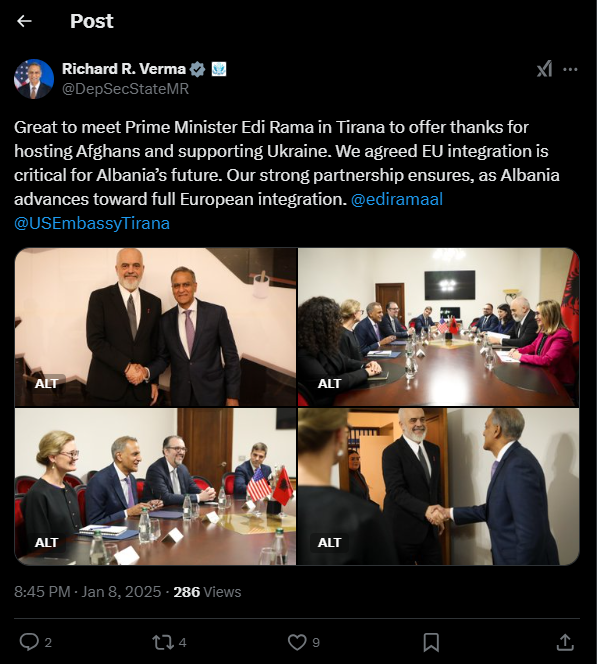The image size is (597, 664).
Task: Bookmark this post
Action: [431, 642]
